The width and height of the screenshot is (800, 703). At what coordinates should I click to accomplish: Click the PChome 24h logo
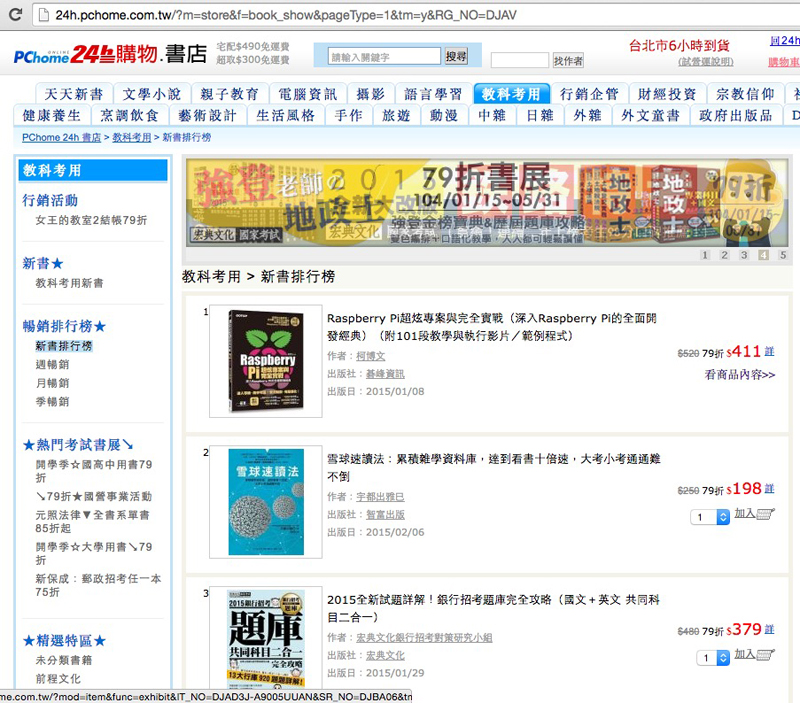click(x=110, y=54)
